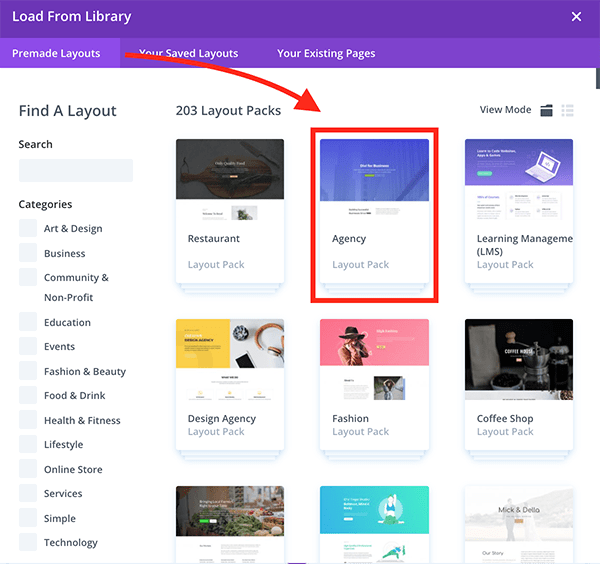This screenshot has width=600, height=564.
Task: Check the Art & Design category
Action: pyautogui.click(x=28, y=228)
